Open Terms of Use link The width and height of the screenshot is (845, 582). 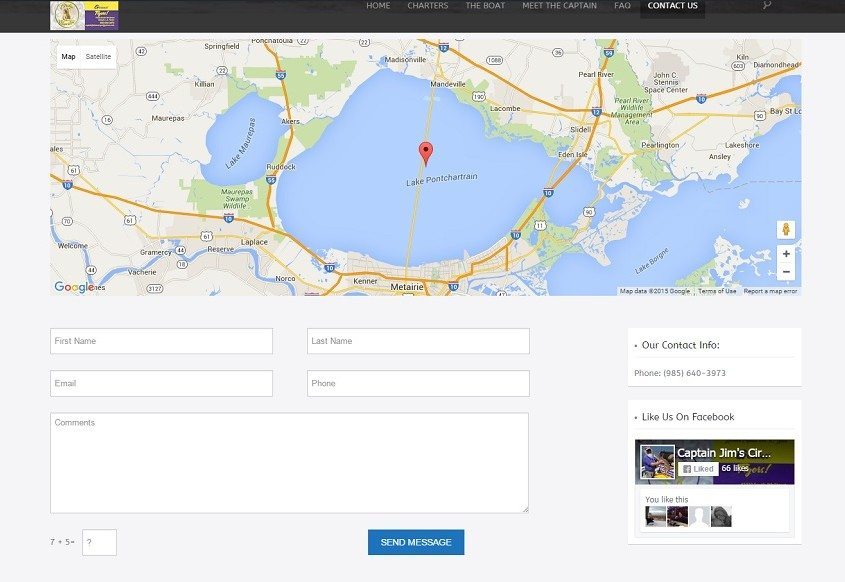pyautogui.click(x=717, y=291)
